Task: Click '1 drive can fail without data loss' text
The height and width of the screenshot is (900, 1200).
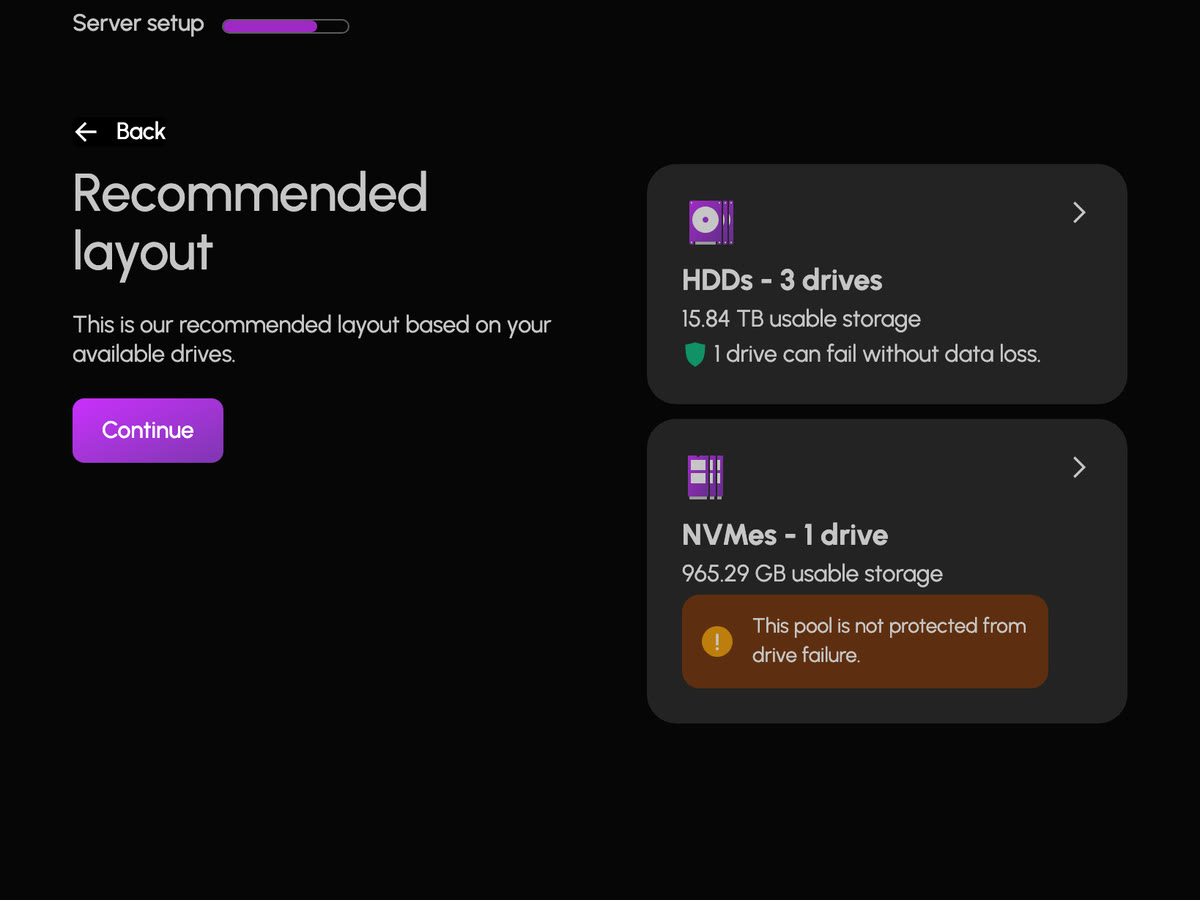Action: pos(877,354)
